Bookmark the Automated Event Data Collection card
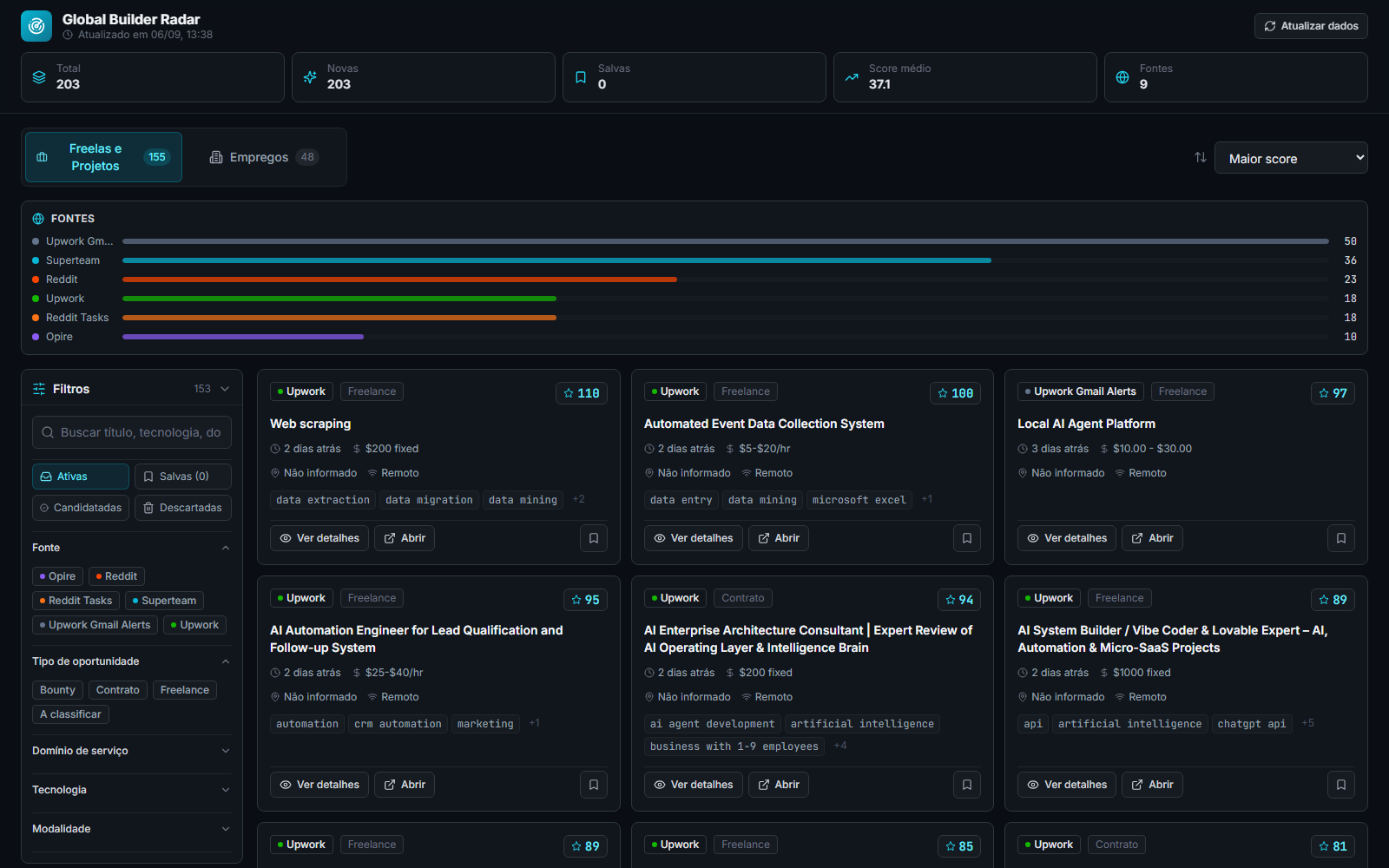This screenshot has height=868, width=1389. click(967, 538)
